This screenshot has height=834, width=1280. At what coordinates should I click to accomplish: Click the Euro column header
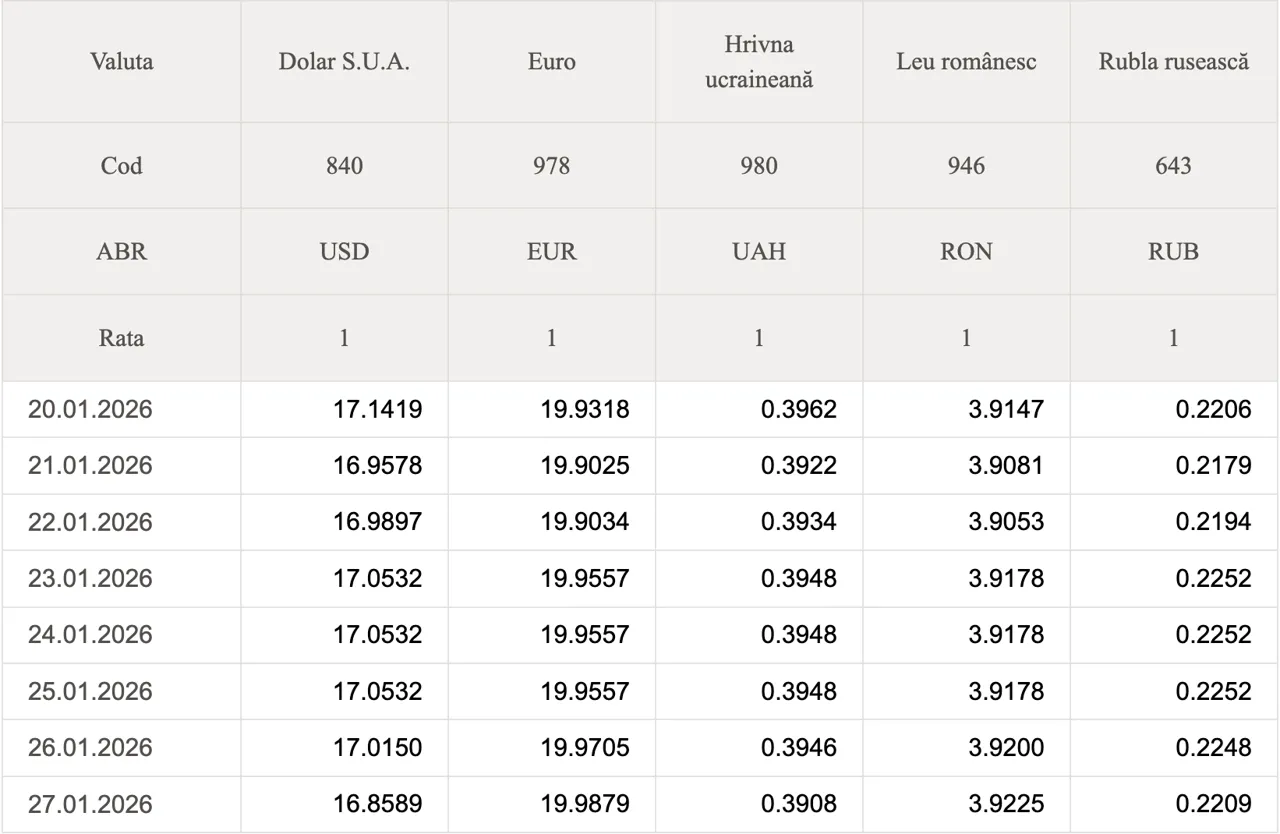pyautogui.click(x=551, y=62)
